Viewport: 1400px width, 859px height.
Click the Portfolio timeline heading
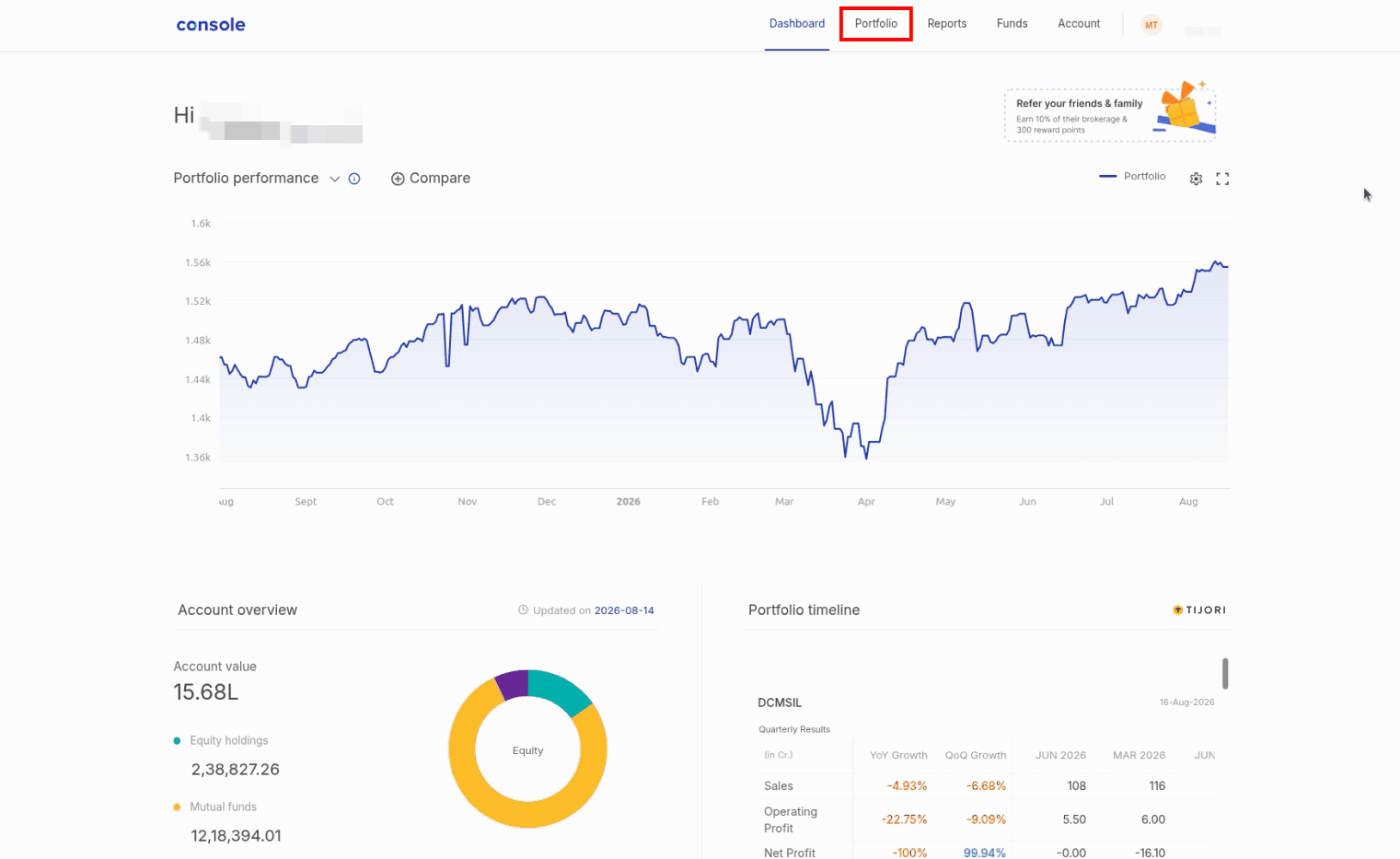804,610
